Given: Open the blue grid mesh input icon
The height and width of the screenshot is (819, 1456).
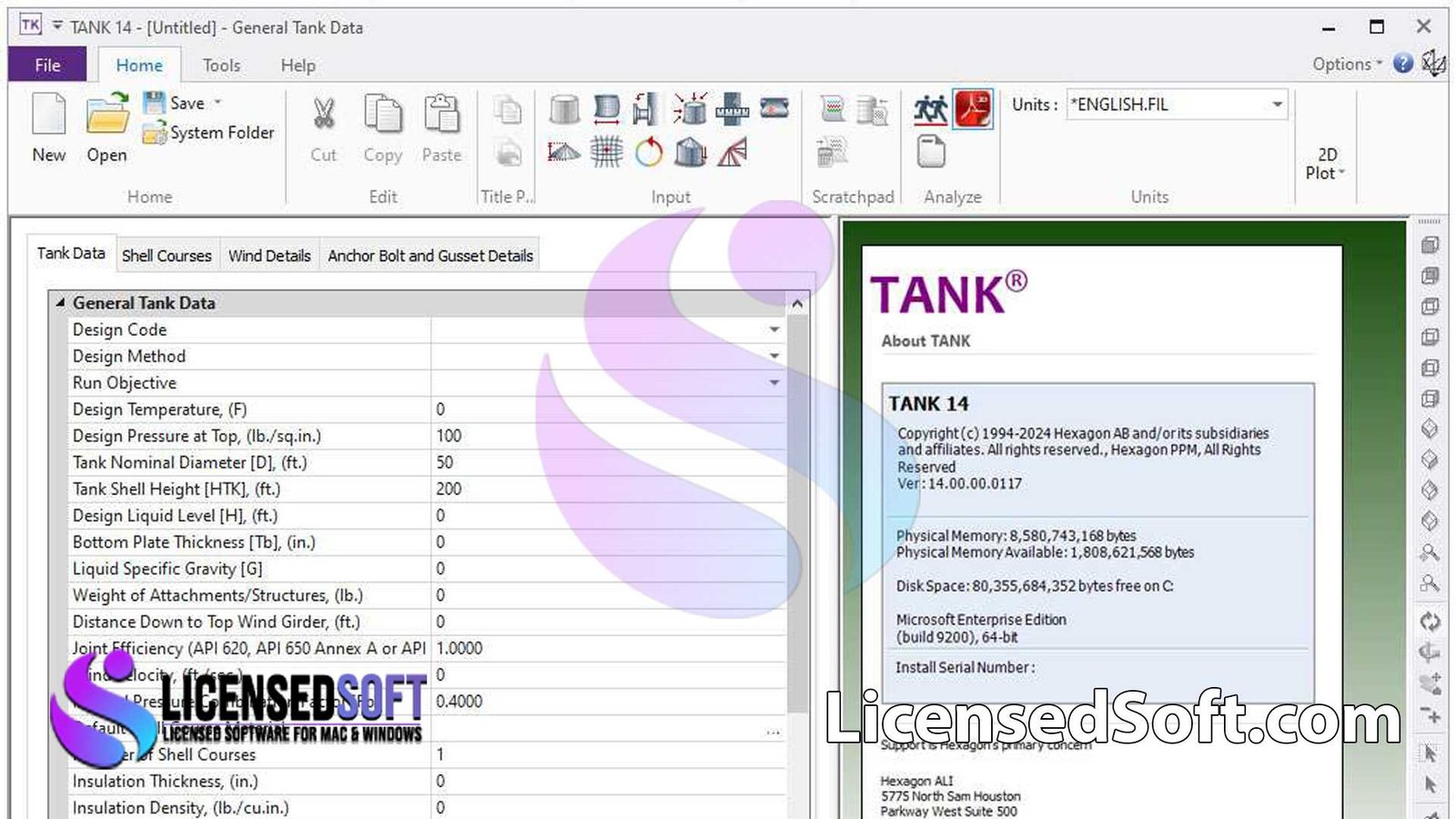Looking at the screenshot, I should click(606, 152).
